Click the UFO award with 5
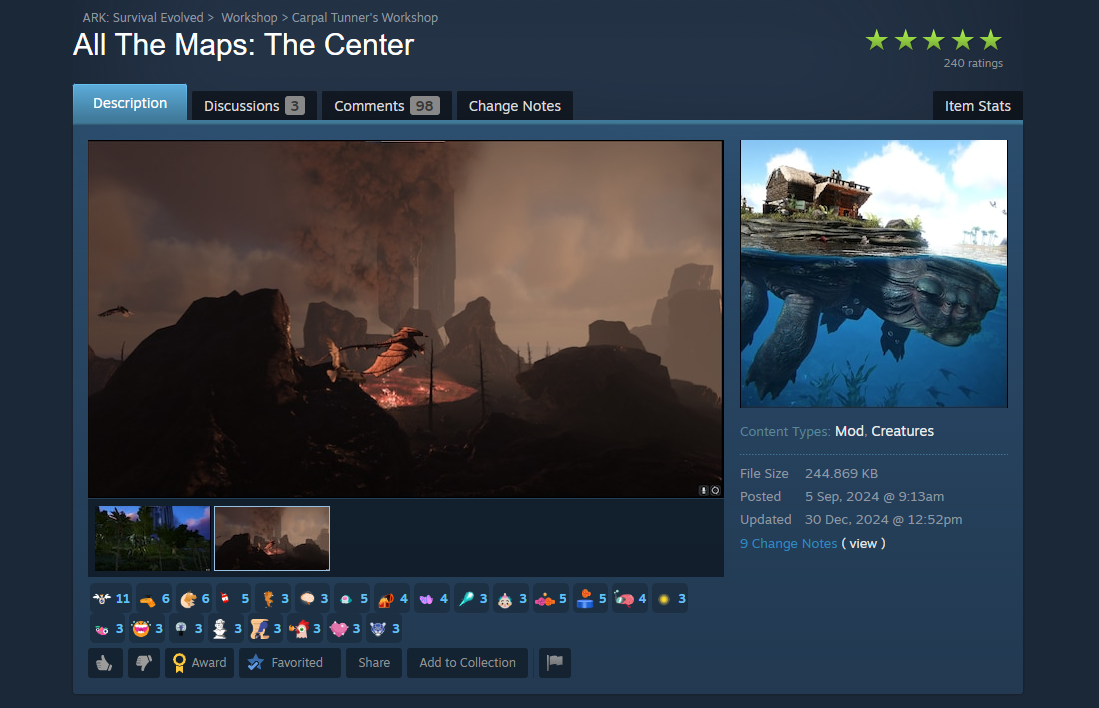The height and width of the screenshot is (708, 1099). click(x=353, y=599)
